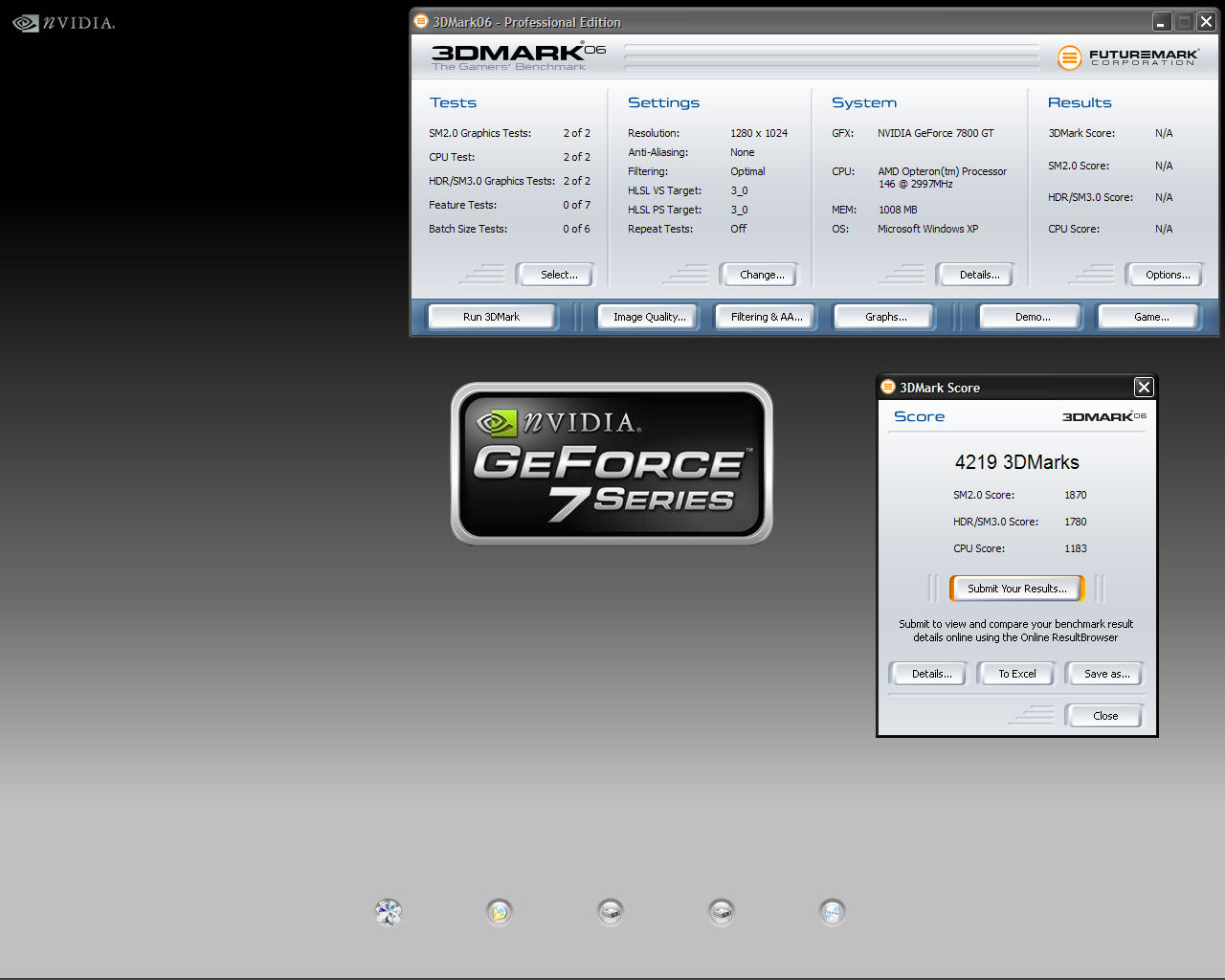This screenshot has height=980, width=1225.
Task: Click the Tests section heading
Action: [x=453, y=102]
